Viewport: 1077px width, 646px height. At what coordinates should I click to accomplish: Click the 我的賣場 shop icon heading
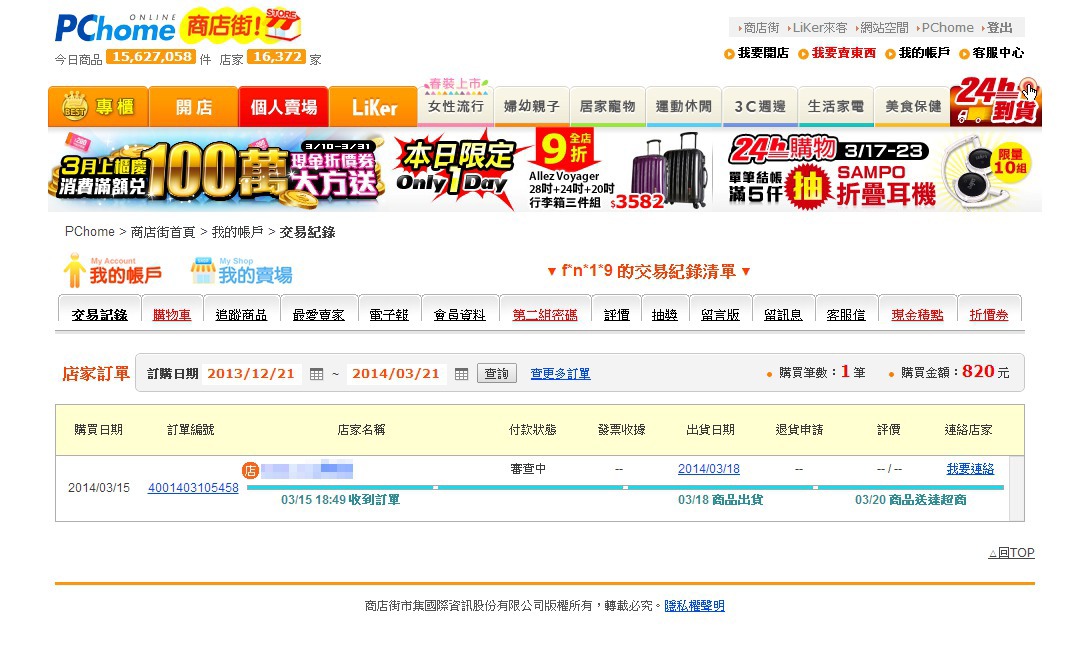(242, 270)
